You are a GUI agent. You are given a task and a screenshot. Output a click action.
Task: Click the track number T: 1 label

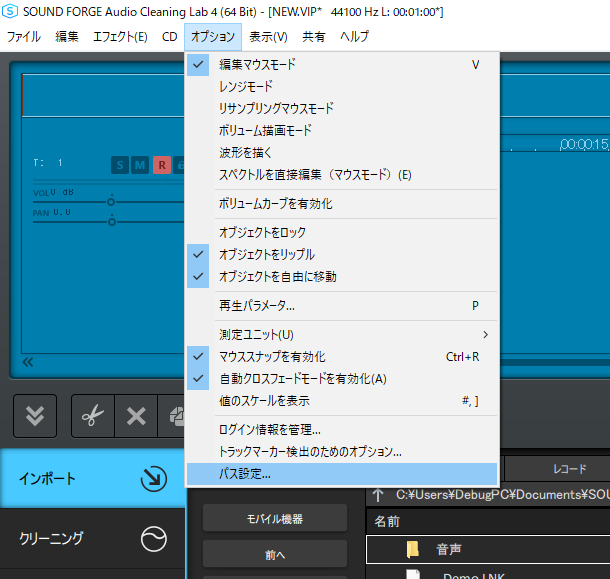pyautogui.click(x=48, y=163)
